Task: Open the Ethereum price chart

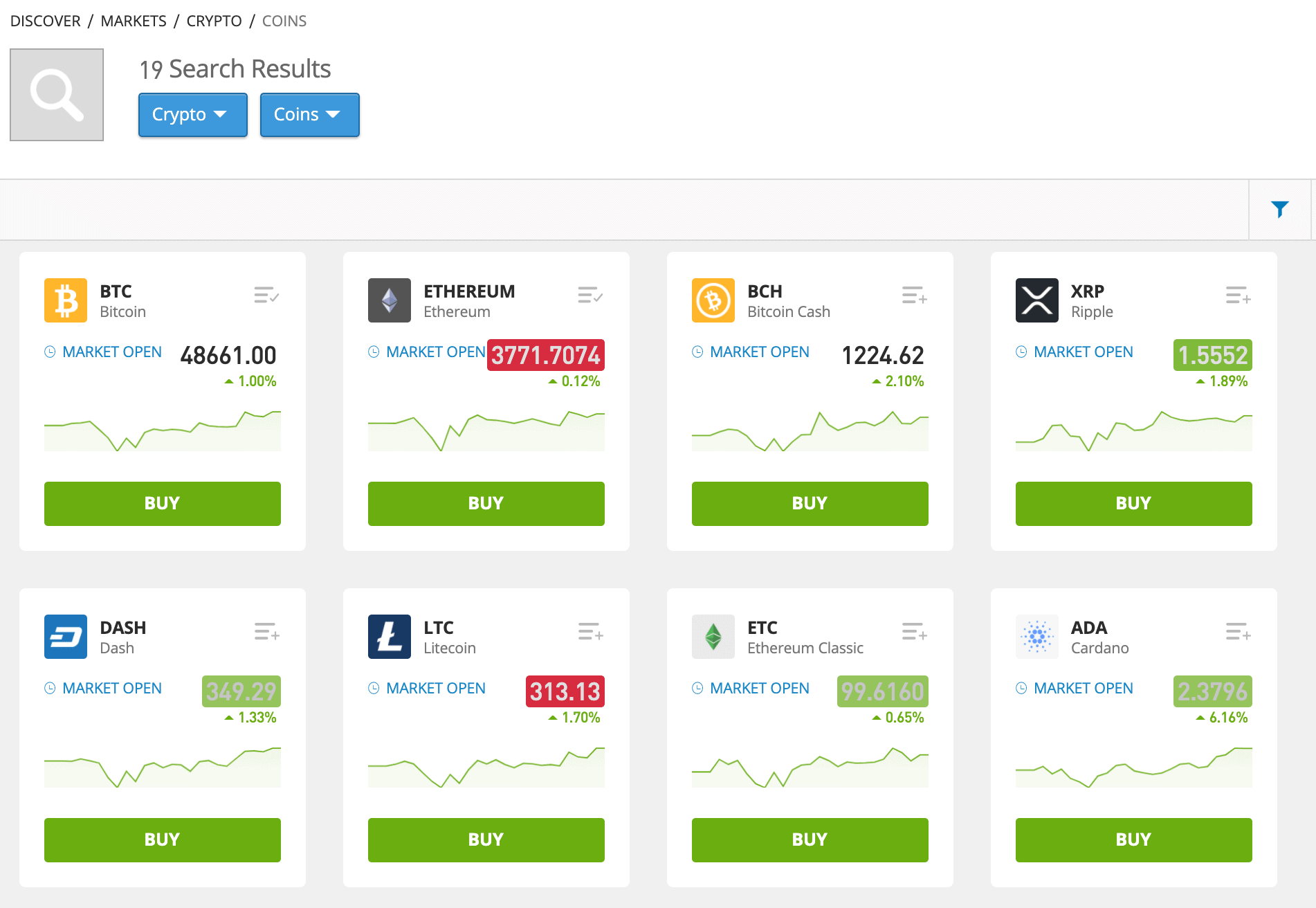Action: point(486,430)
